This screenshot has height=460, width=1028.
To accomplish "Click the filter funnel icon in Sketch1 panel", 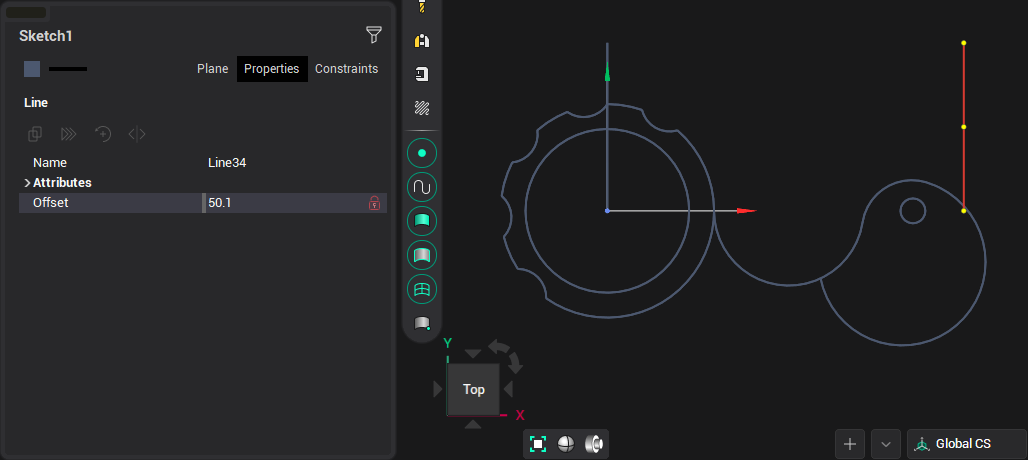I will point(373,36).
